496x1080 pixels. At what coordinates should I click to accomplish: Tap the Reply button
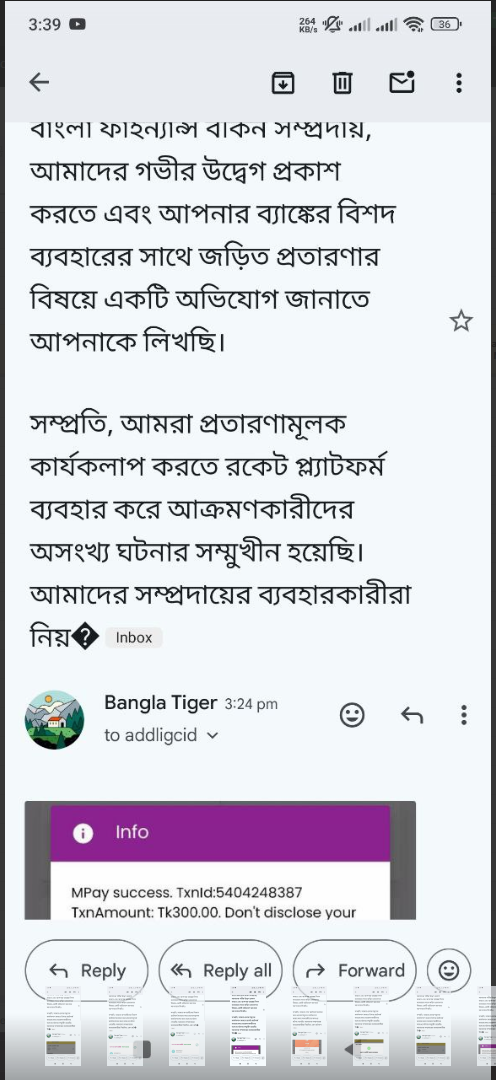coord(87,970)
